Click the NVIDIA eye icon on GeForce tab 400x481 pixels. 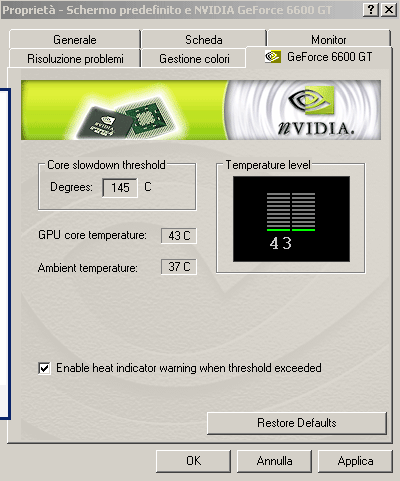273,57
